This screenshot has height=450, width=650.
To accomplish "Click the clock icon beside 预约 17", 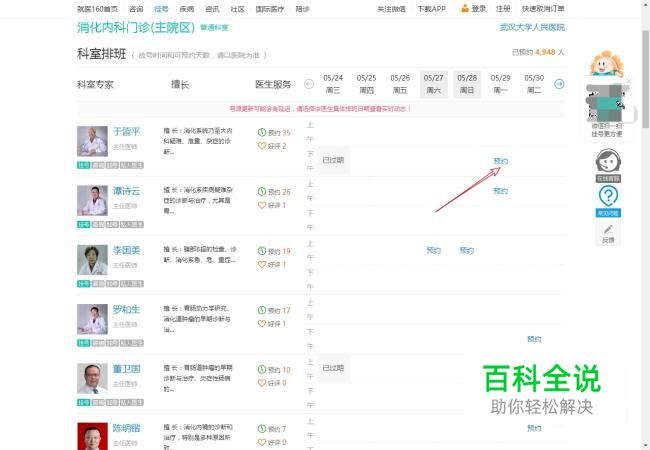I will (262, 310).
